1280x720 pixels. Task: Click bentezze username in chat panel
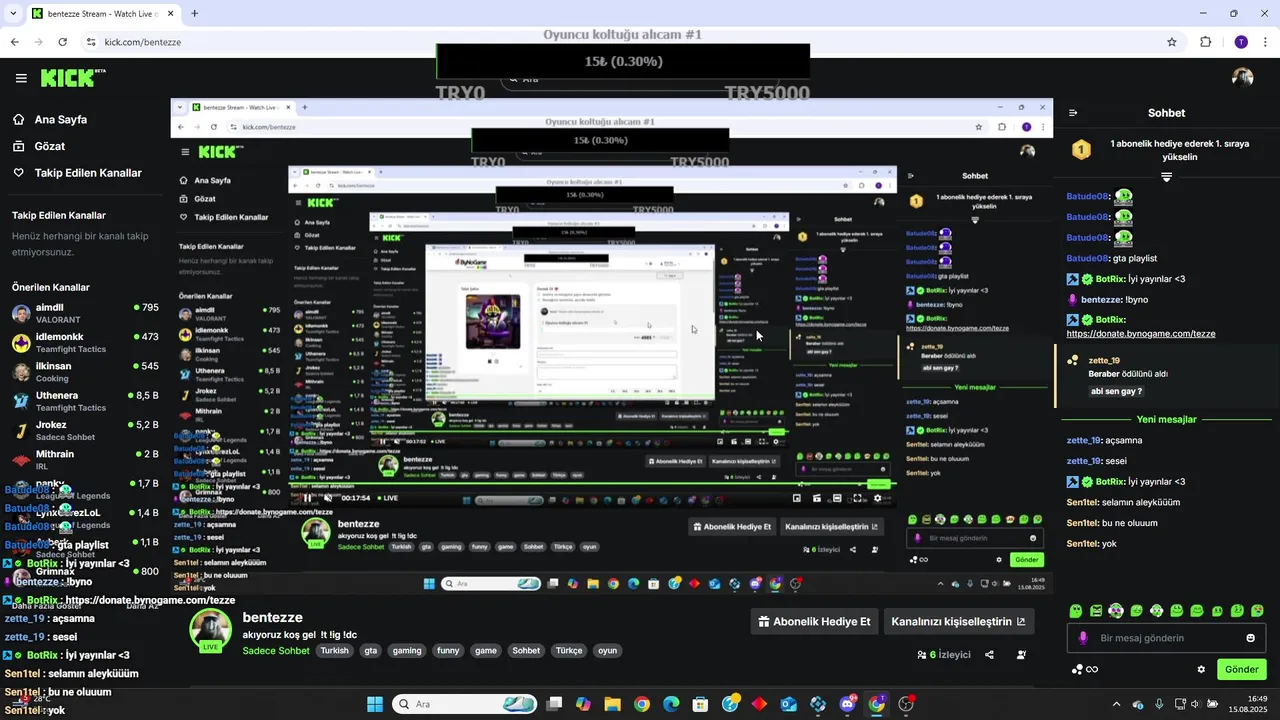tap(1101, 300)
